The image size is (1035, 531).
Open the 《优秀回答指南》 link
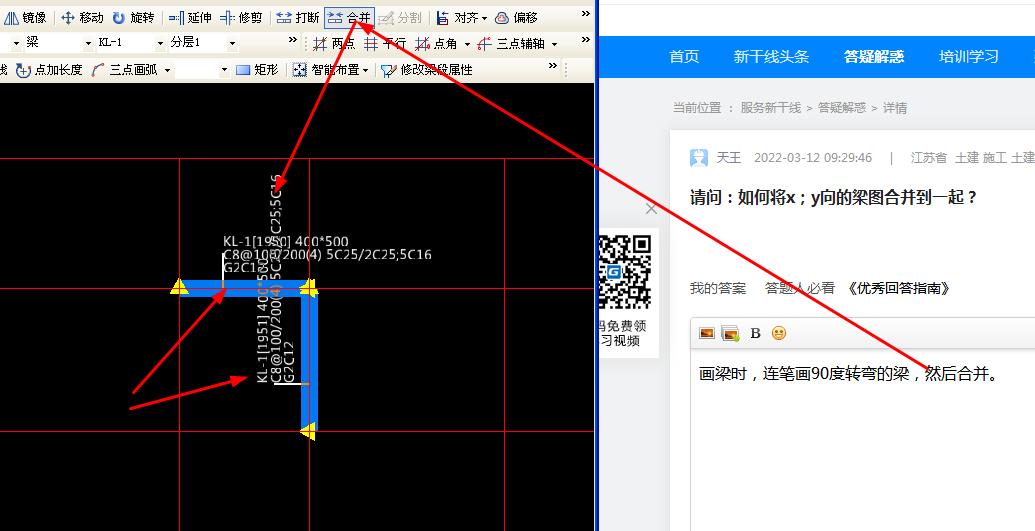click(x=899, y=288)
